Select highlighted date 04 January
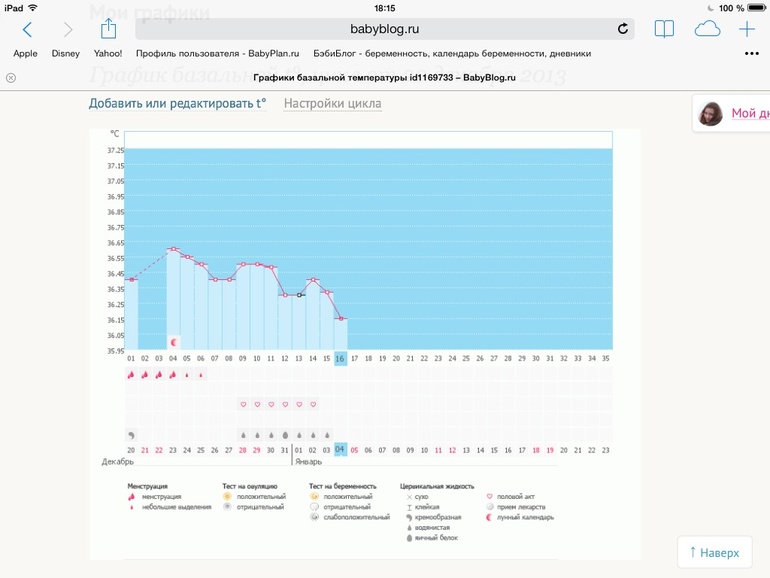 coord(340,449)
